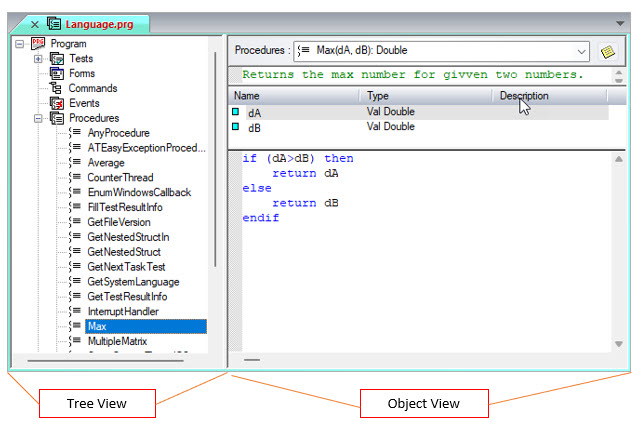Click the Events icon in tree
Image resolution: width=643 pixels, height=430 pixels.
pyautogui.click(x=56, y=104)
